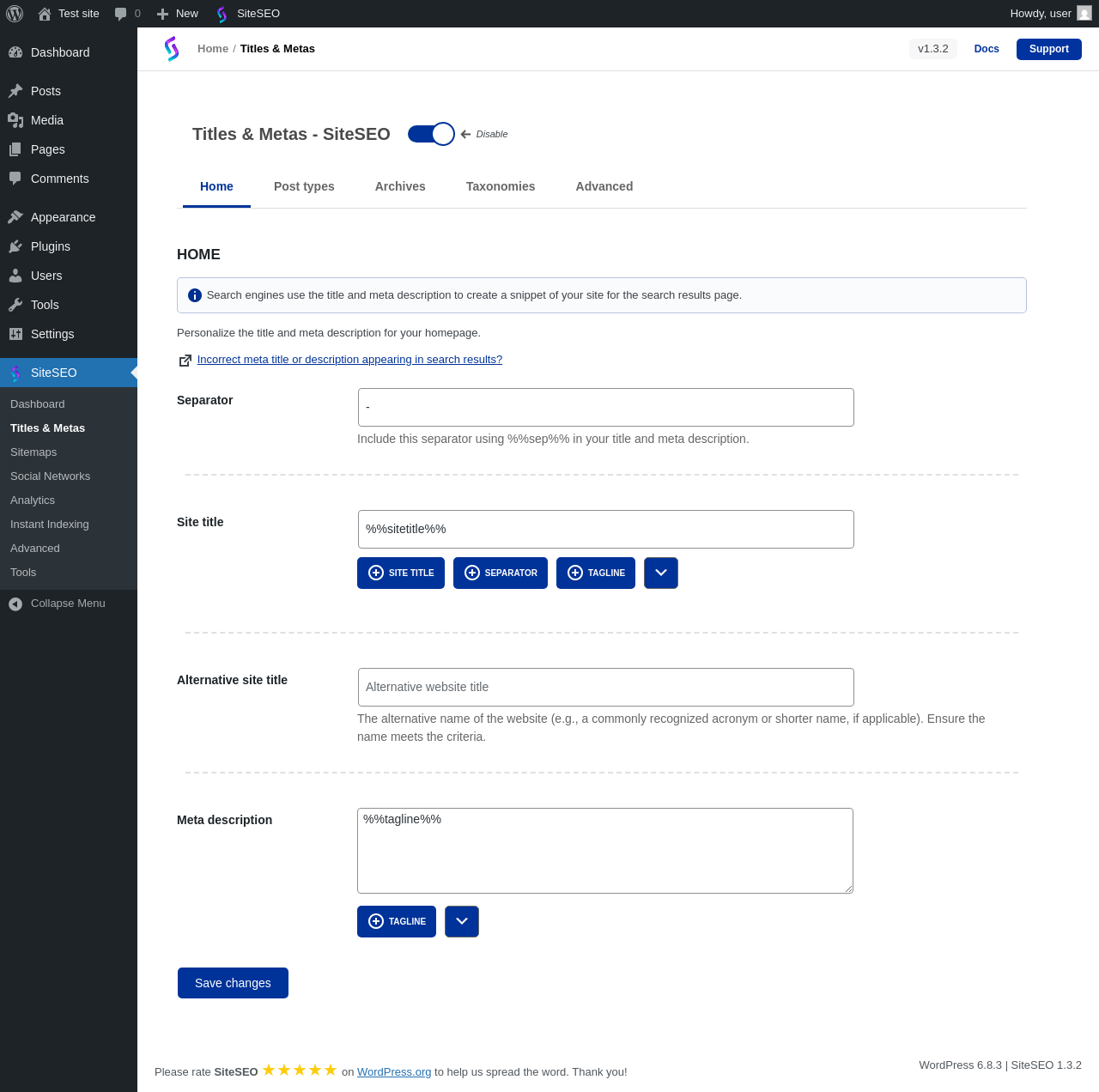The image size is (1099, 1092).
Task: Expand more tags dropdown for Site title
Action: tap(661, 573)
